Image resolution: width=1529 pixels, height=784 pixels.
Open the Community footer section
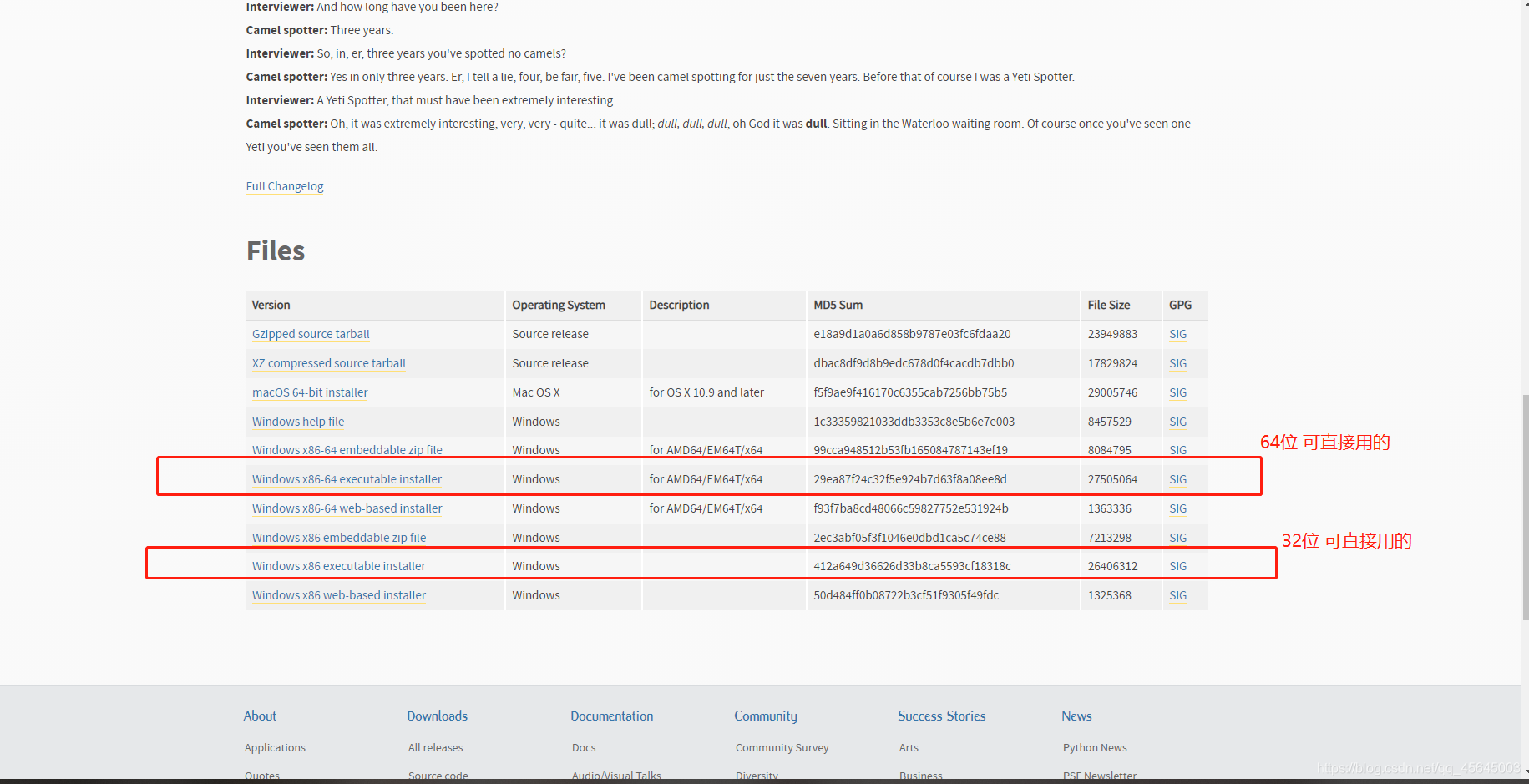pos(766,716)
